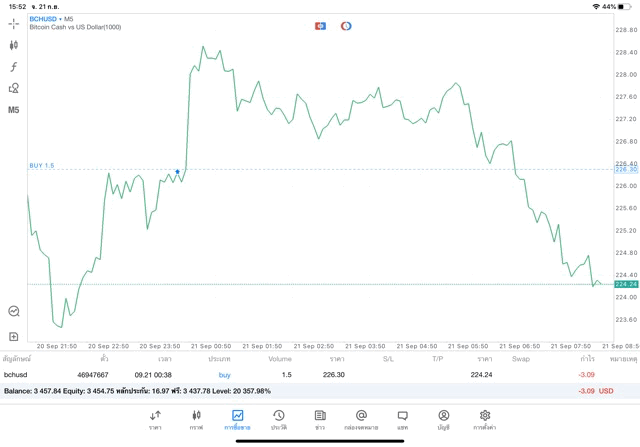Open the Chat (แชท) tab
The height and width of the screenshot is (447, 640).
click(402, 419)
